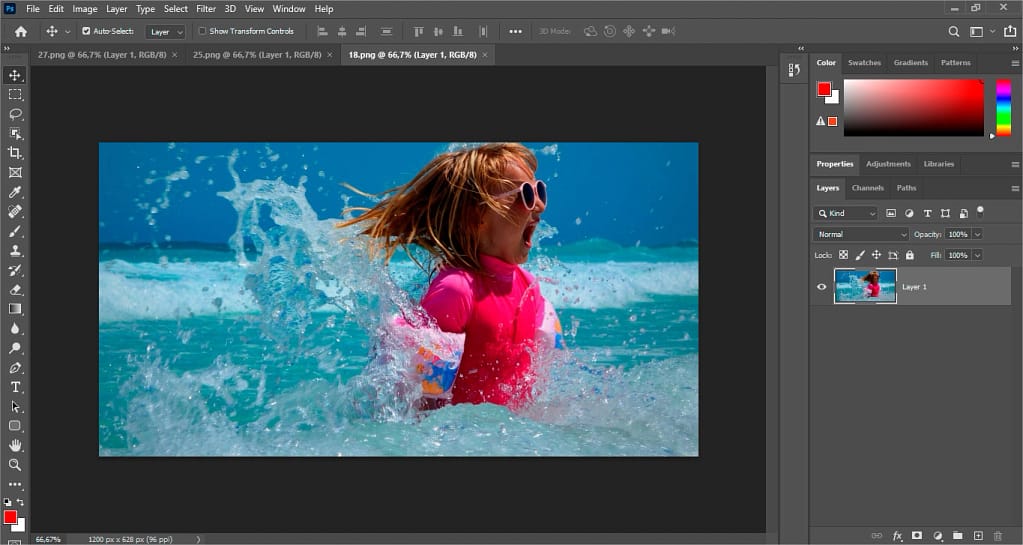The height and width of the screenshot is (545, 1023).
Task: Open the Window menu
Action: click(288, 9)
